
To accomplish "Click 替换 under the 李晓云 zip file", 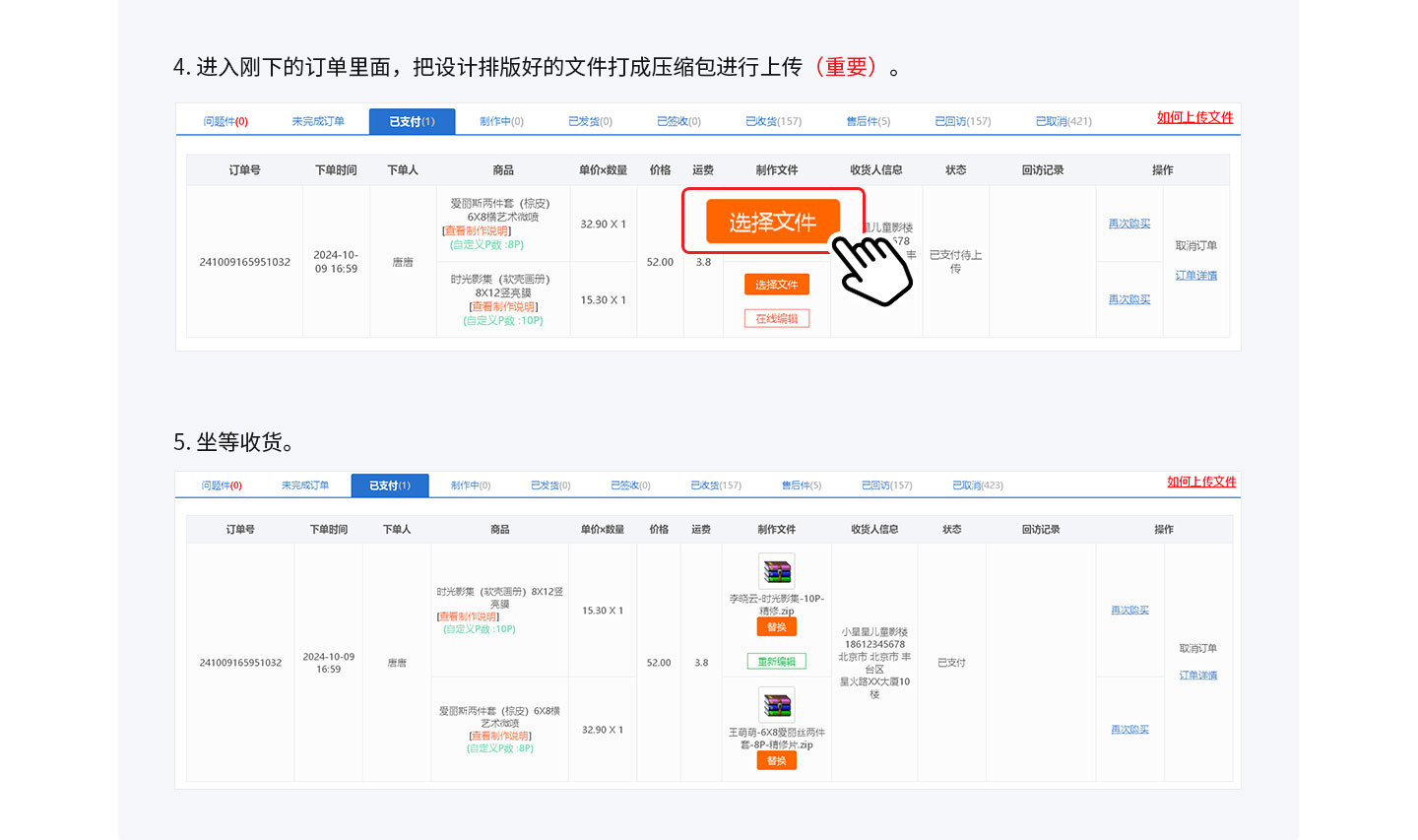I will point(777,627).
